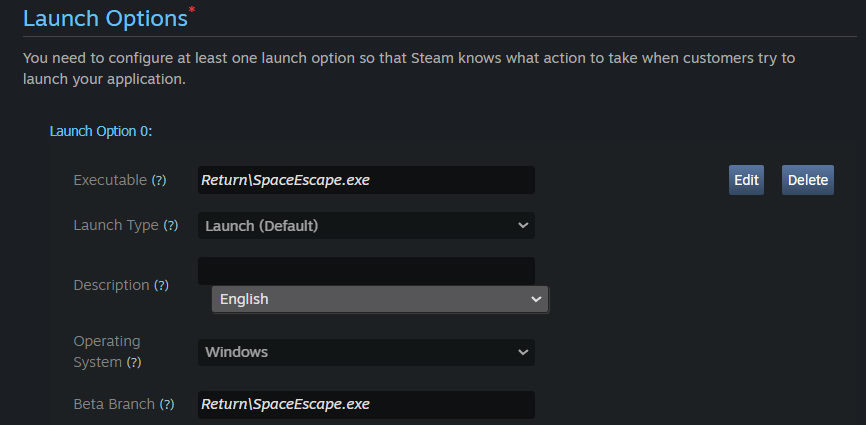The image size is (866, 425).
Task: Click the help (?) icon next to Beta Branch
Action: coord(167,405)
